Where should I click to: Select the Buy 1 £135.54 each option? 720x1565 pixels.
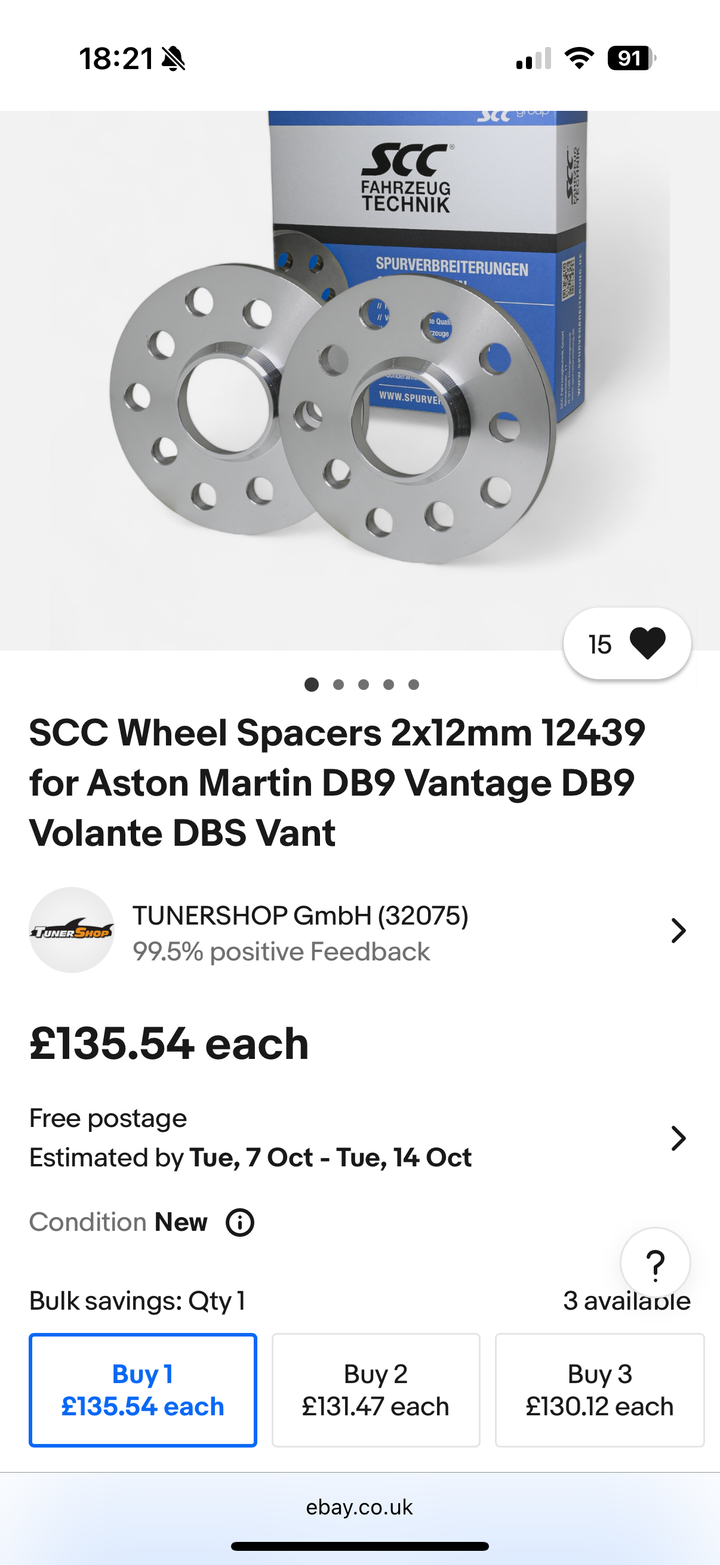pos(143,1390)
